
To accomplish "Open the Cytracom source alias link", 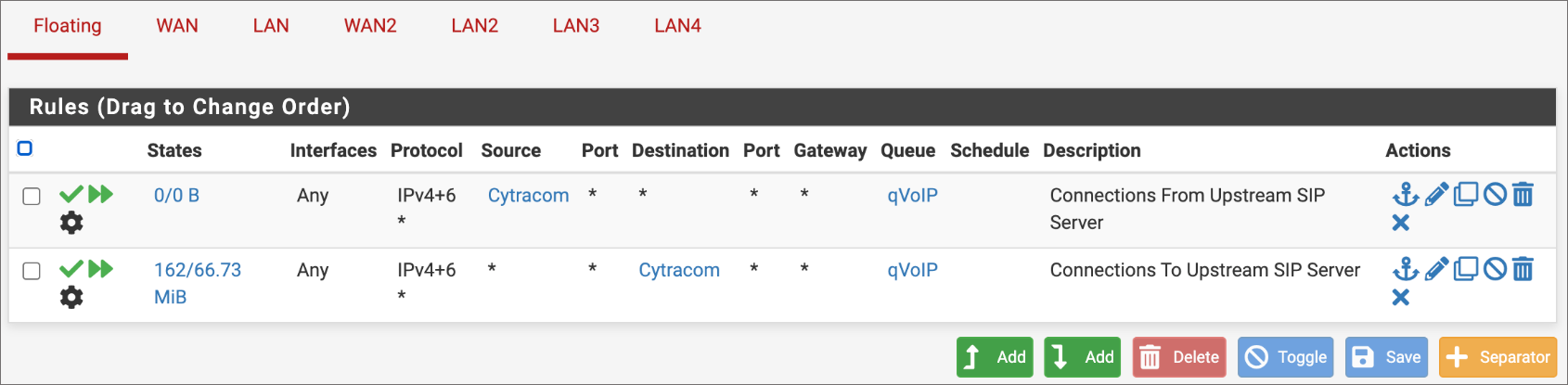I will [528, 196].
